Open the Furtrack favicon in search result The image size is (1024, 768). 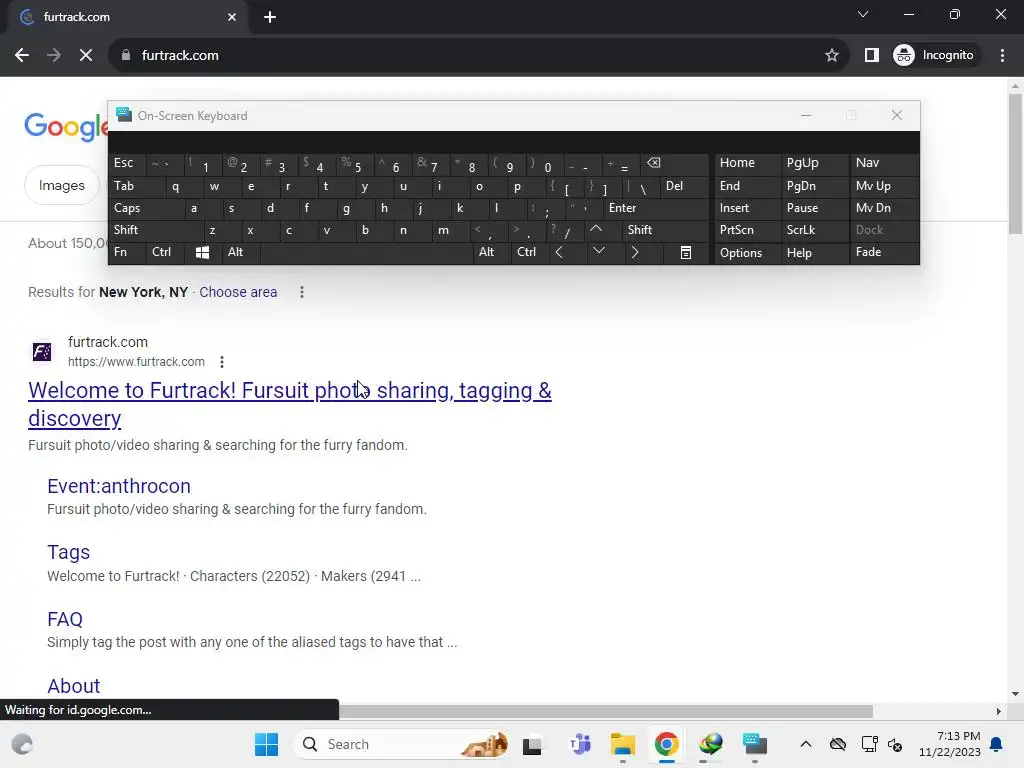coord(42,351)
